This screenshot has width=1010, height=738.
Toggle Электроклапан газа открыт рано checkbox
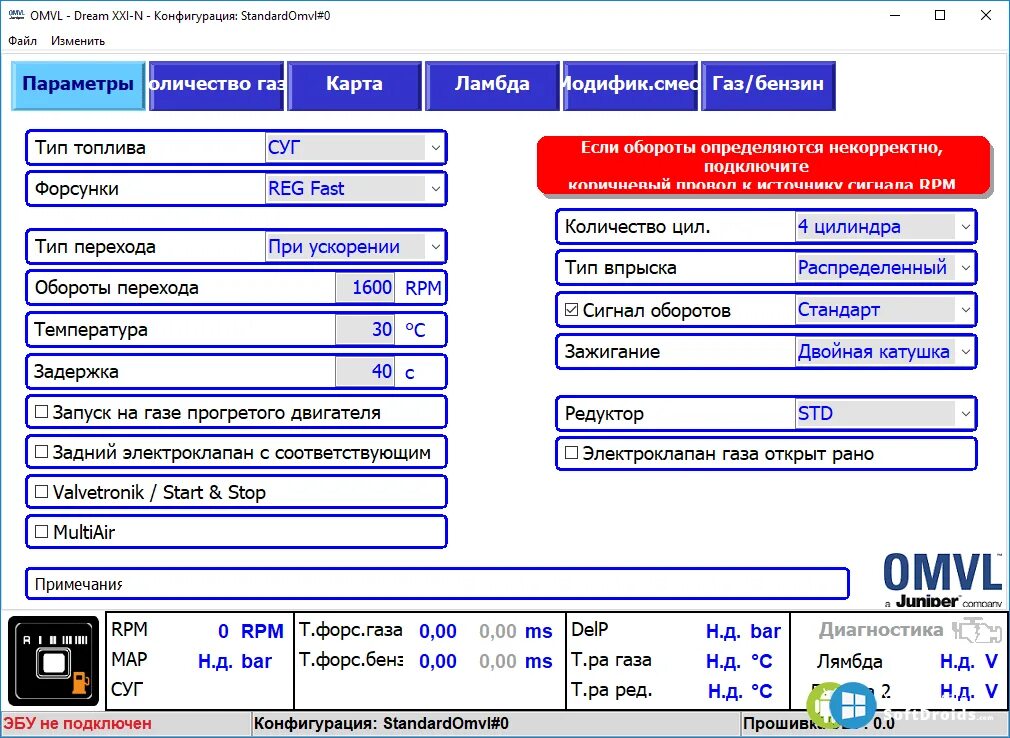pyautogui.click(x=571, y=453)
